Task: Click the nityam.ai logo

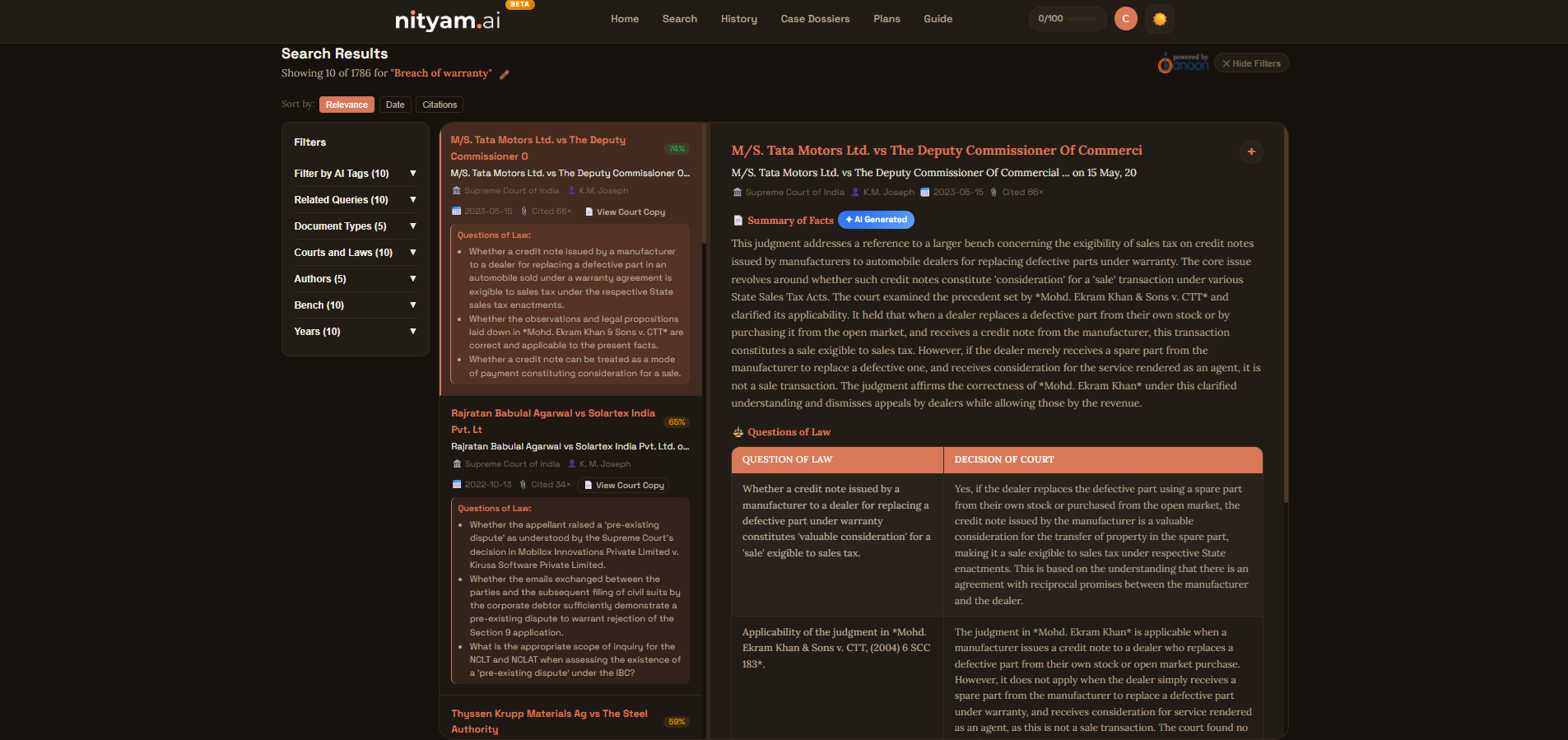Action: [x=447, y=19]
